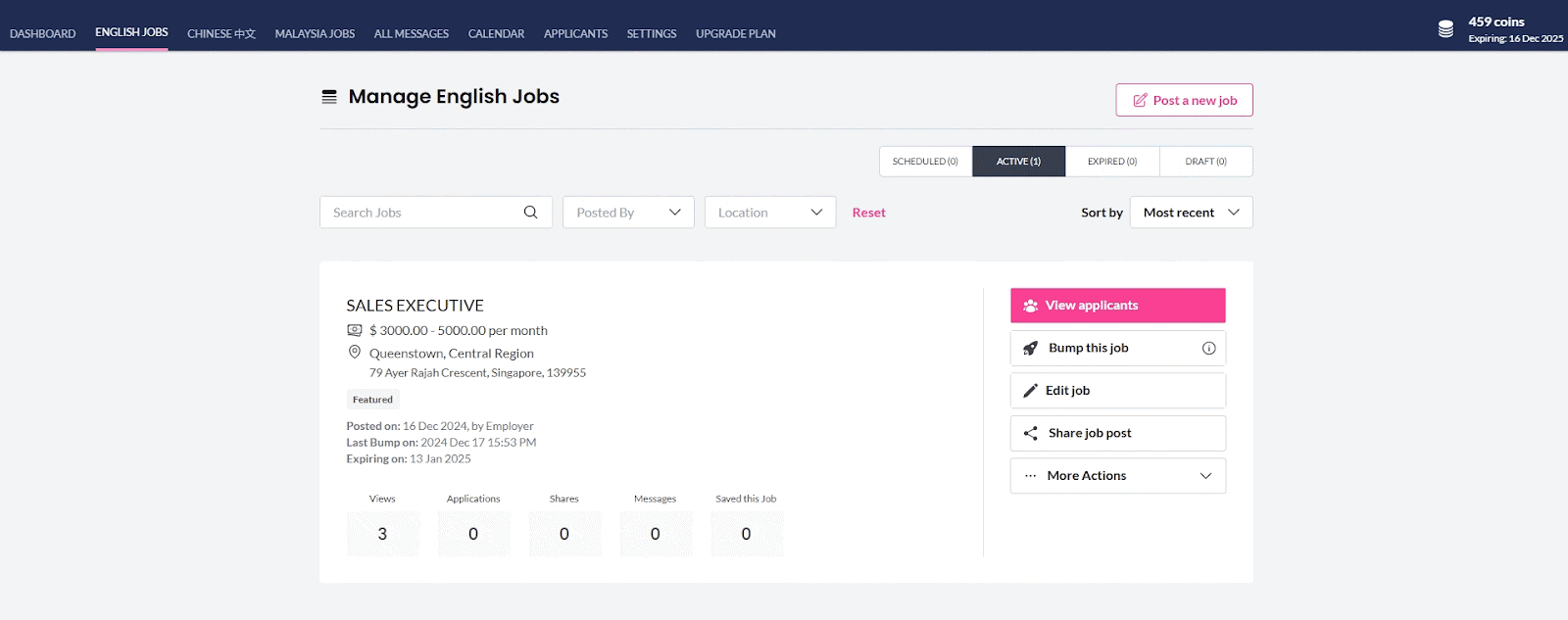Viewport: 1568px width, 620px height.
Task: Click the list icon beside Manage English Jobs
Action: [x=329, y=97]
